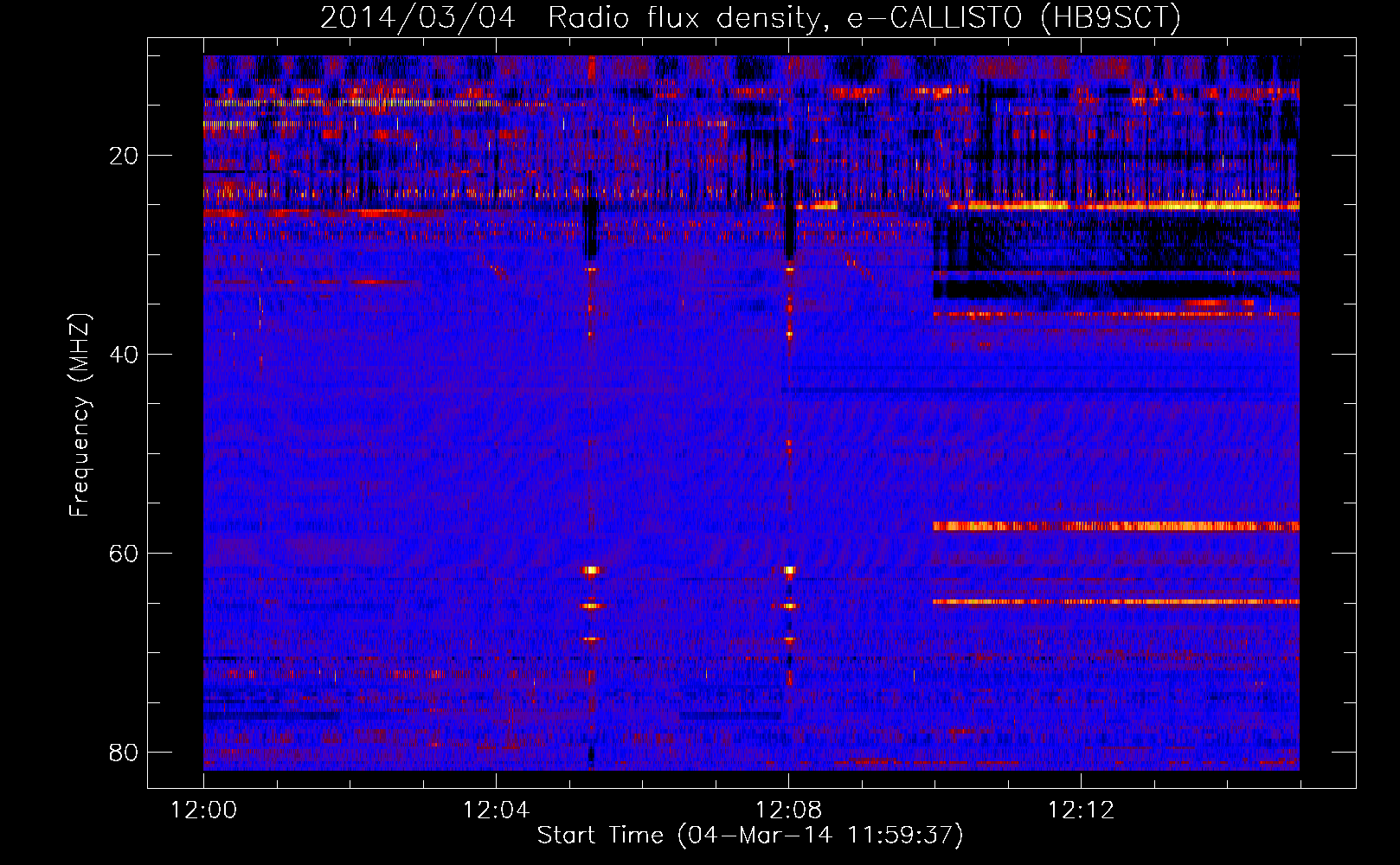
Task: Click the '40' frequency tick label
Action: [x=124, y=355]
